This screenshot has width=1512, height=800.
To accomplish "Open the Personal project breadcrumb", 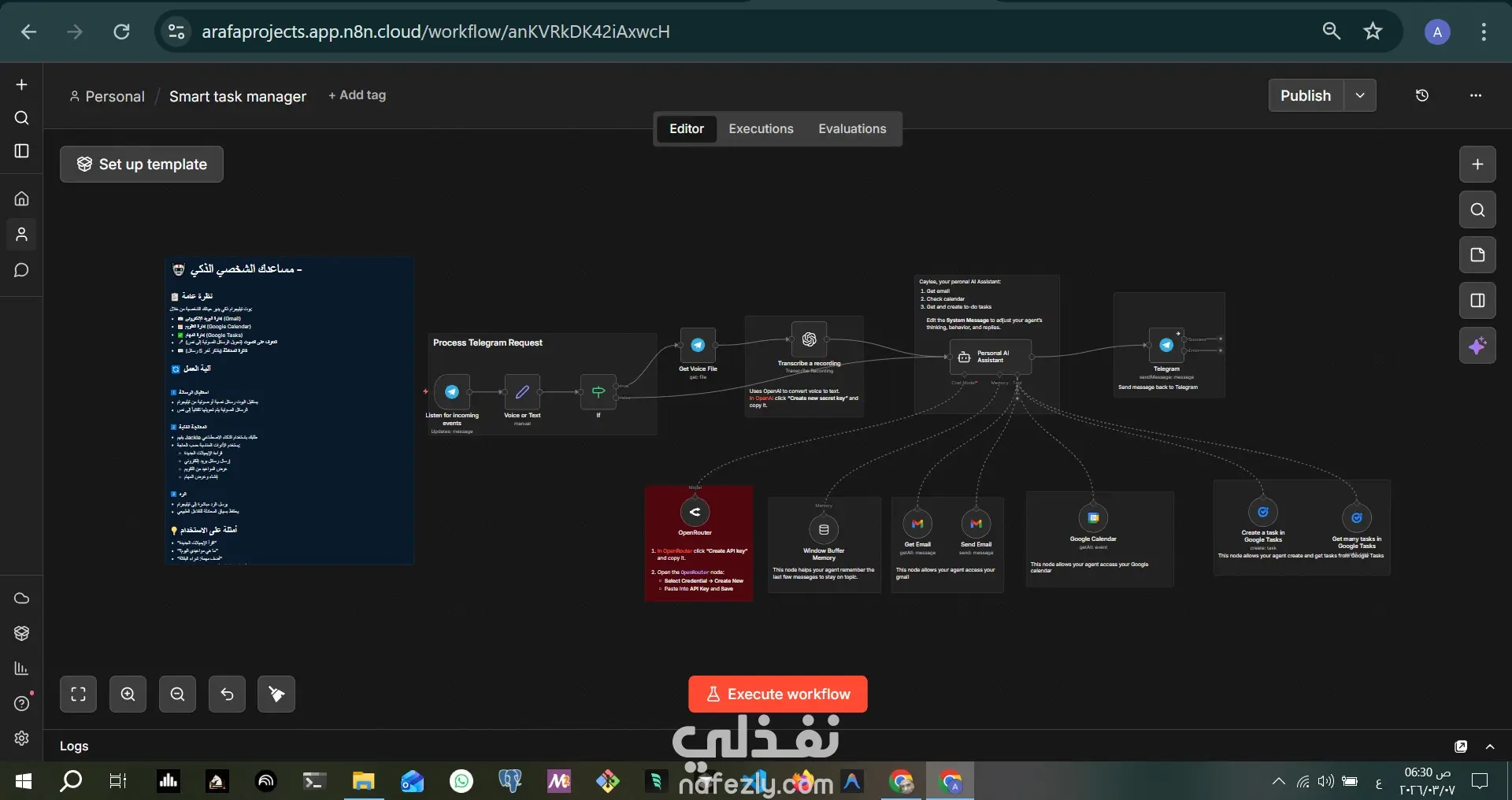I will [107, 96].
